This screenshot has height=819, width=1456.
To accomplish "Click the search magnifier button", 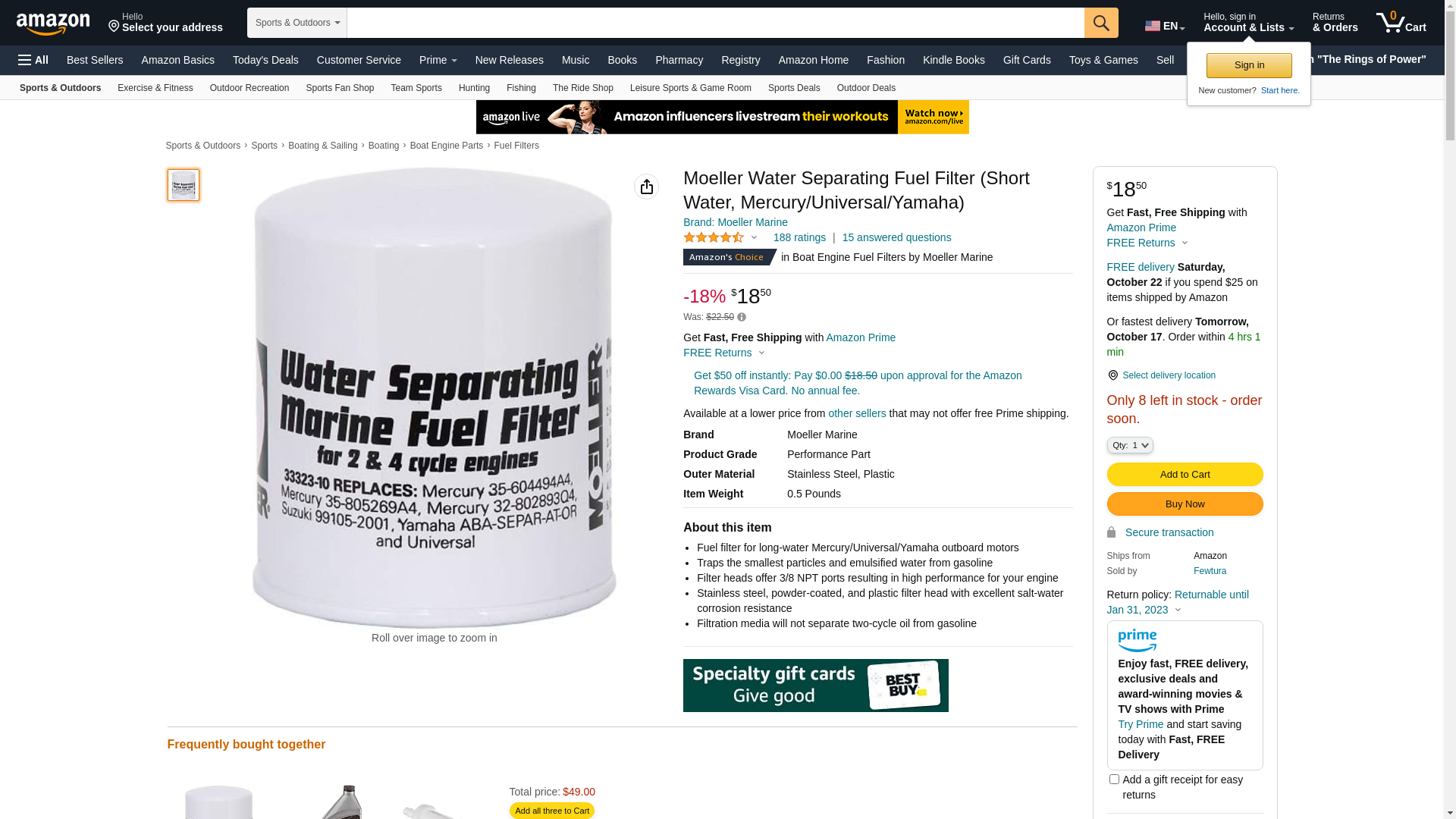I will point(1101,23).
